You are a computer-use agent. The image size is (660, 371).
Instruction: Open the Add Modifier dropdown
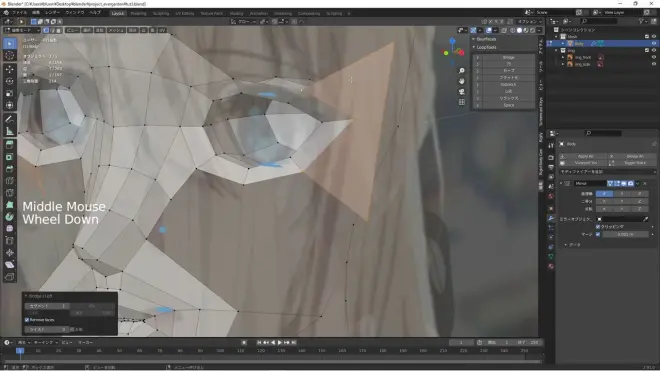pos(607,172)
